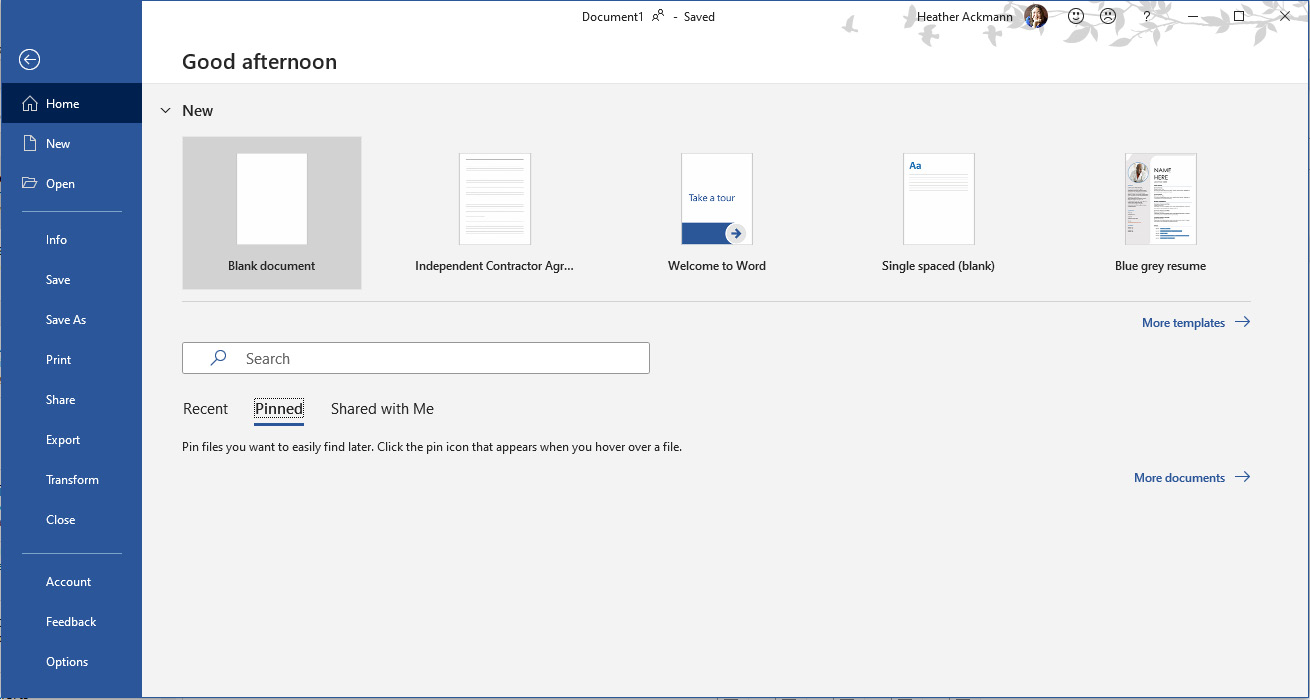This screenshot has height=700, width=1310.
Task: Click the Welcome to Word caption
Action: pyautogui.click(x=717, y=266)
